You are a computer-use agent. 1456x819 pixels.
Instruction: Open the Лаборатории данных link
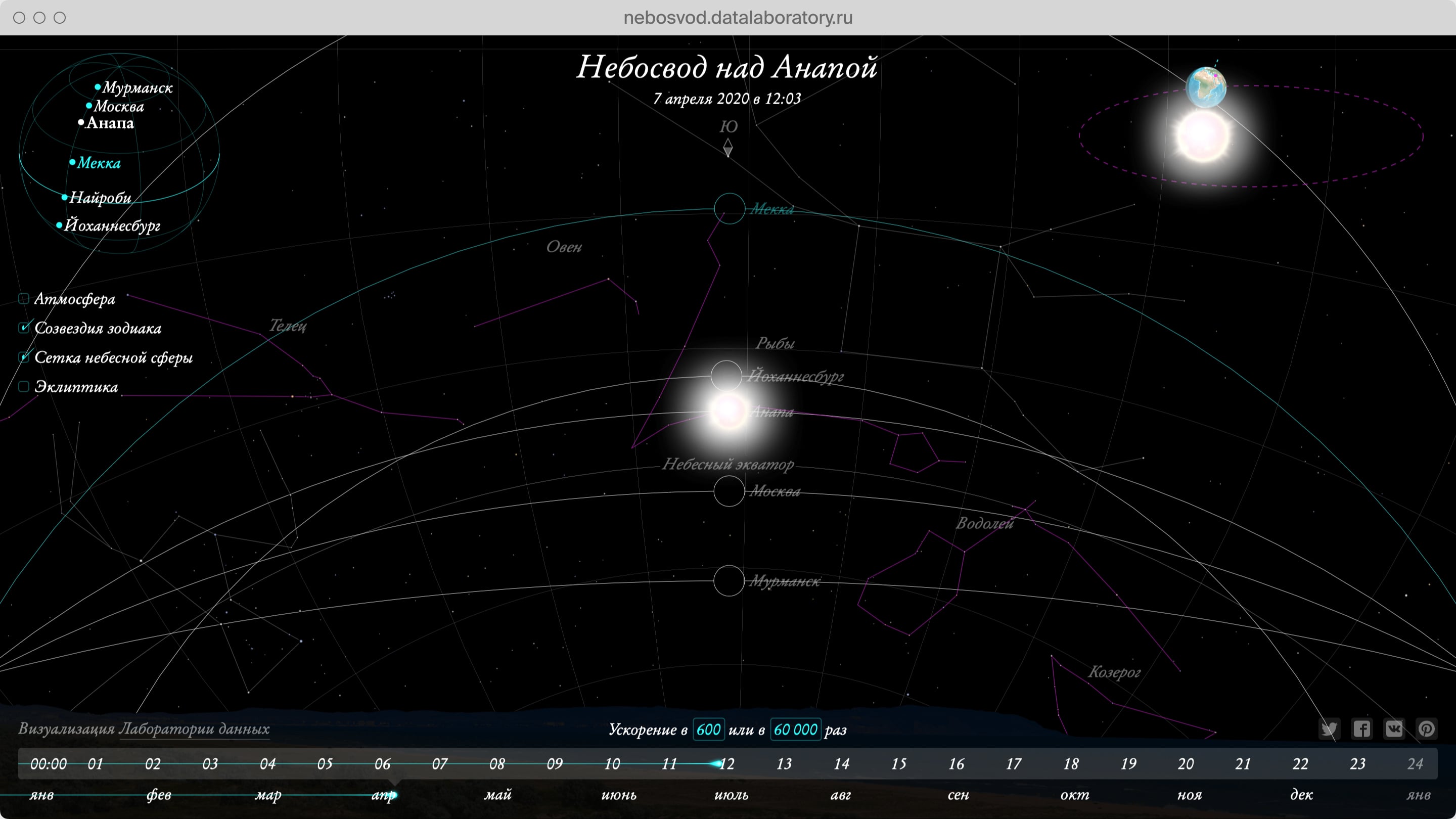(194, 729)
